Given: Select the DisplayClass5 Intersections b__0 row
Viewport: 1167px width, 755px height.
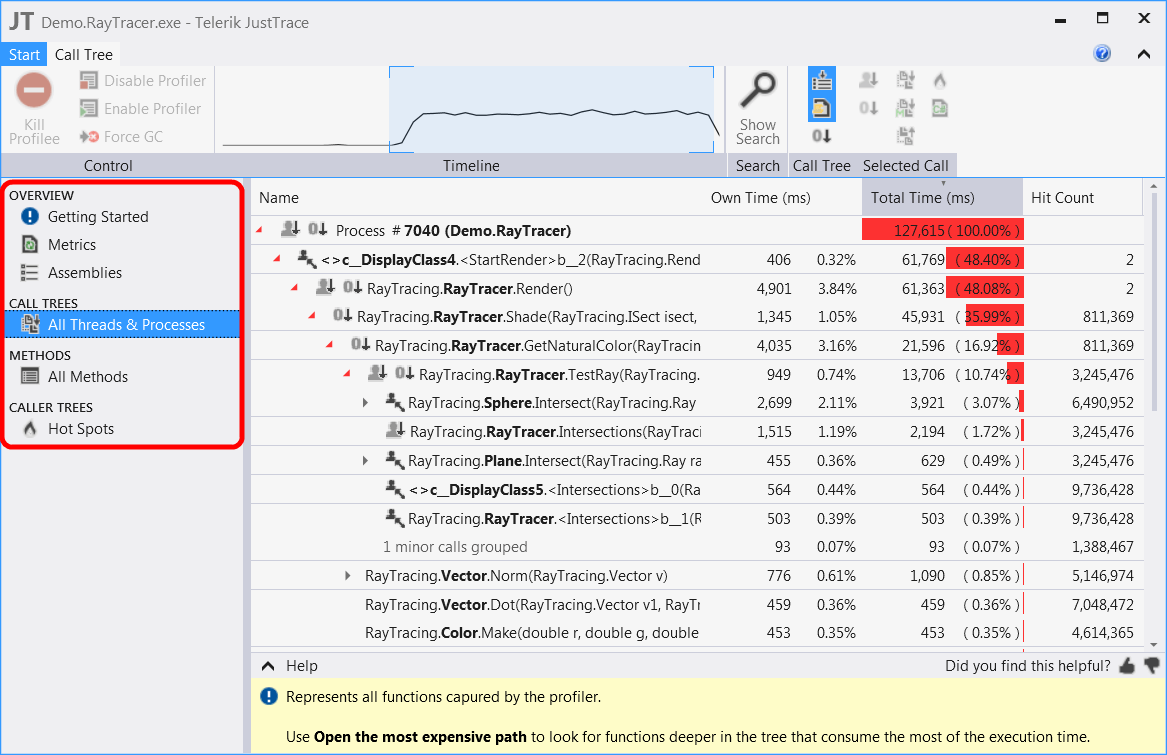Looking at the screenshot, I should click(x=697, y=490).
